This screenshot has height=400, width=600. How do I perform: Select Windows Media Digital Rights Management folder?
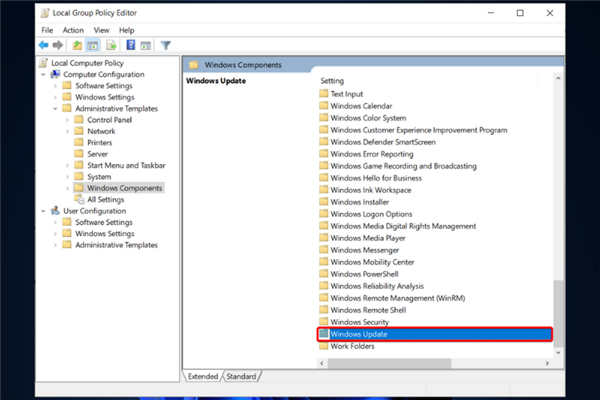click(403, 226)
